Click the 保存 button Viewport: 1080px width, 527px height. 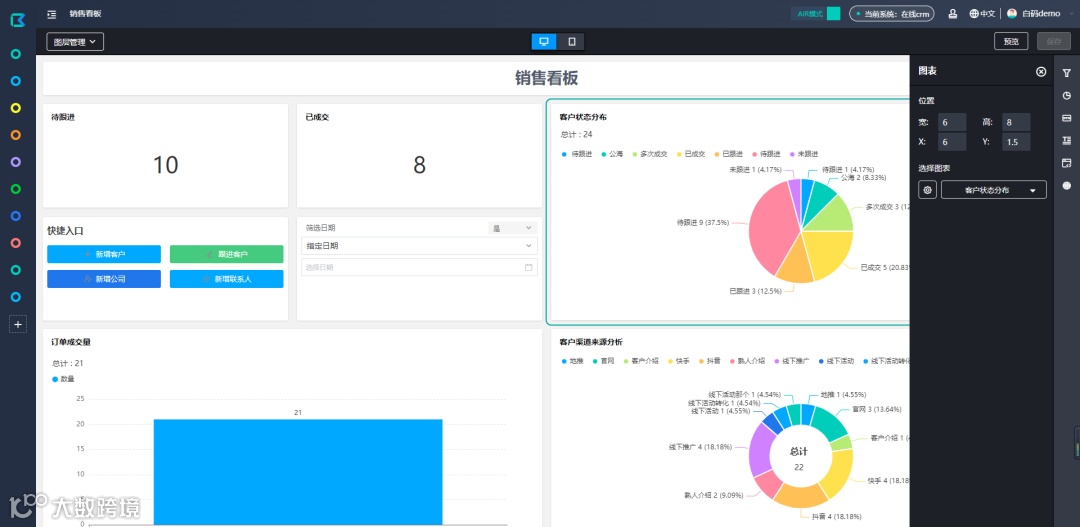(x=1054, y=41)
